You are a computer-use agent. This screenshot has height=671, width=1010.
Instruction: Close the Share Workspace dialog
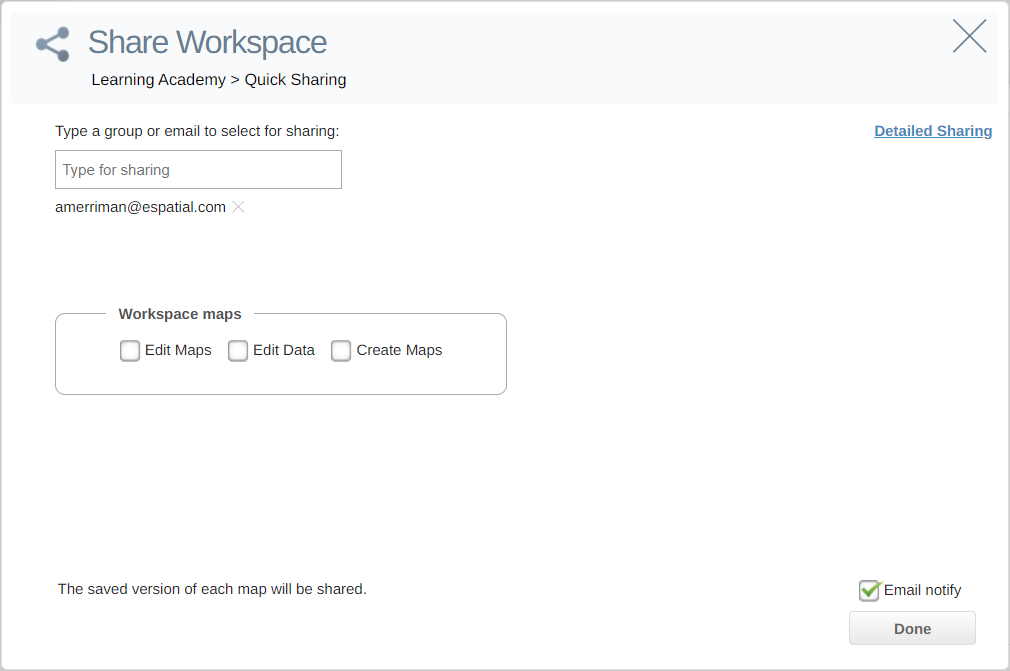[969, 36]
